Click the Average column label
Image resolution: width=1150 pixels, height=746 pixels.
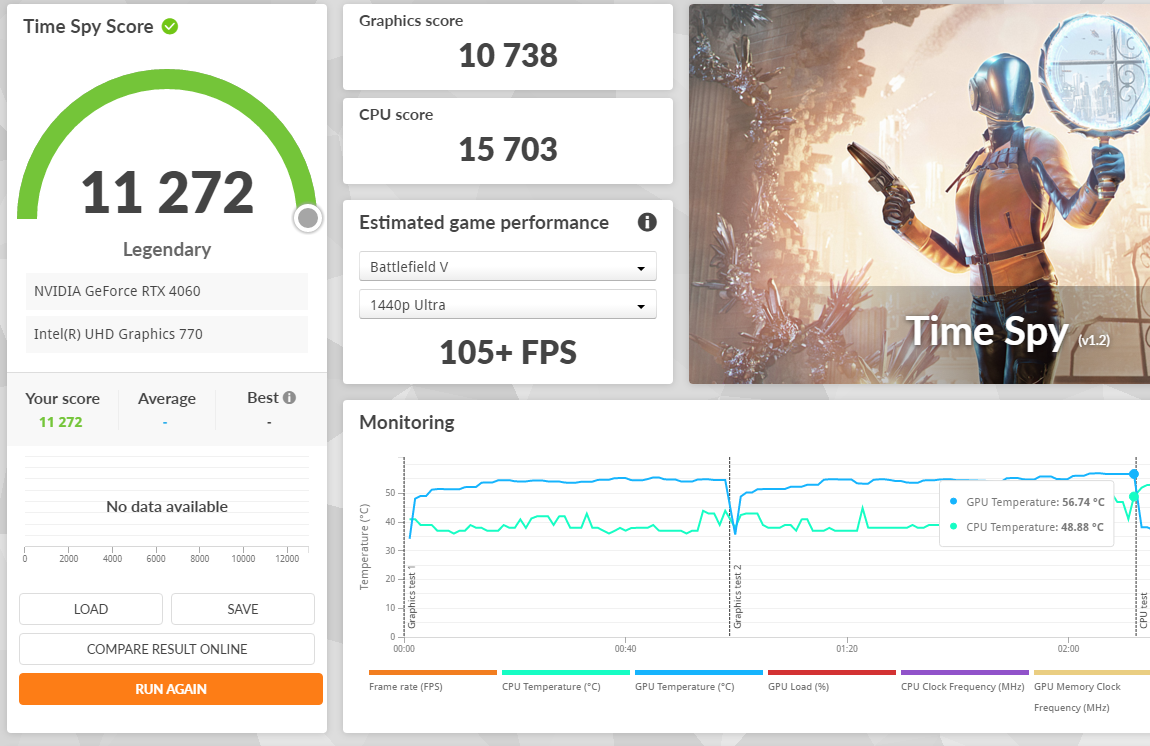(x=166, y=399)
